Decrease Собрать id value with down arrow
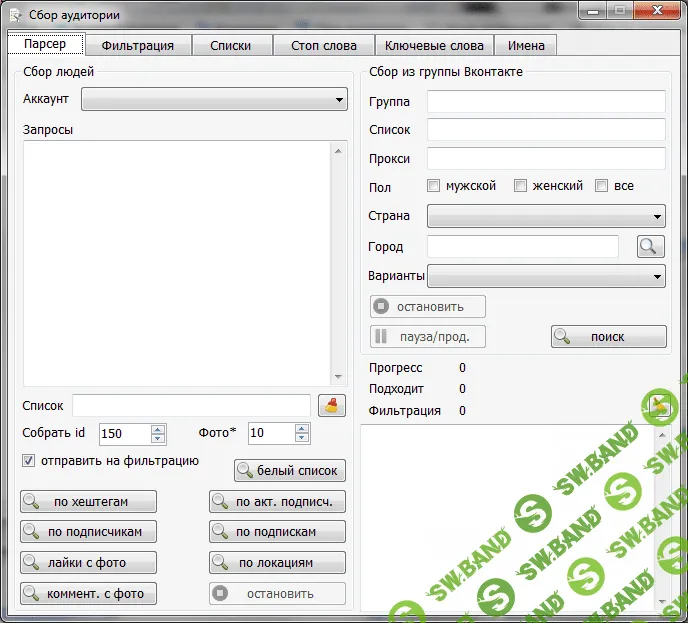Image resolution: width=688 pixels, height=623 pixels. pyautogui.click(x=158, y=438)
